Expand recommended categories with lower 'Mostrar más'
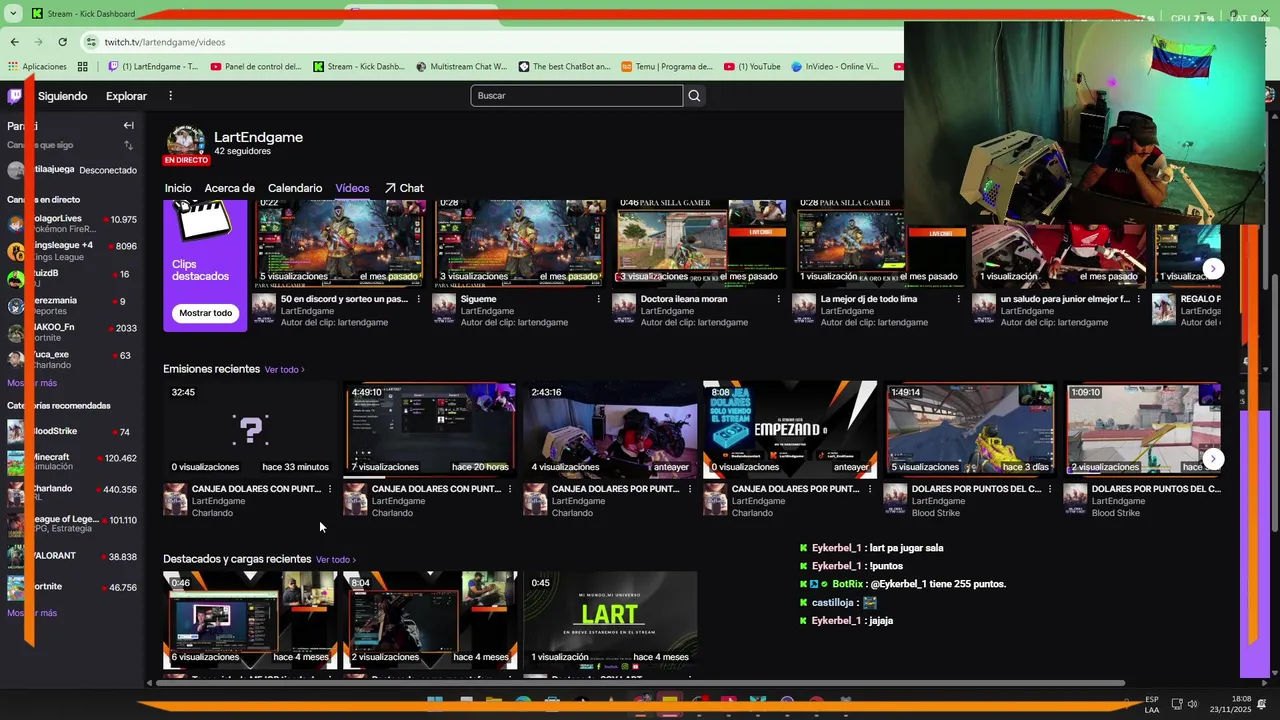 (32, 613)
